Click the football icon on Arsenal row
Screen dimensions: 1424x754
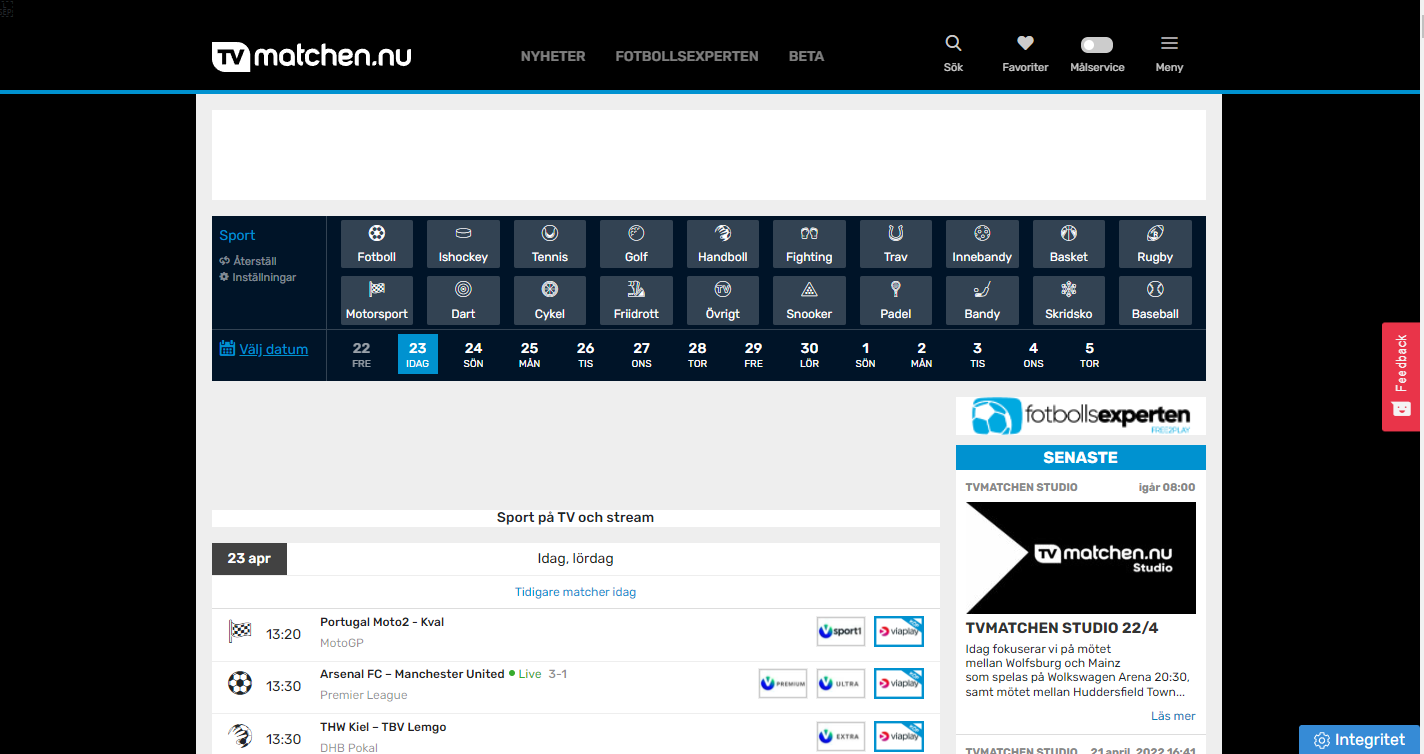pyautogui.click(x=240, y=683)
